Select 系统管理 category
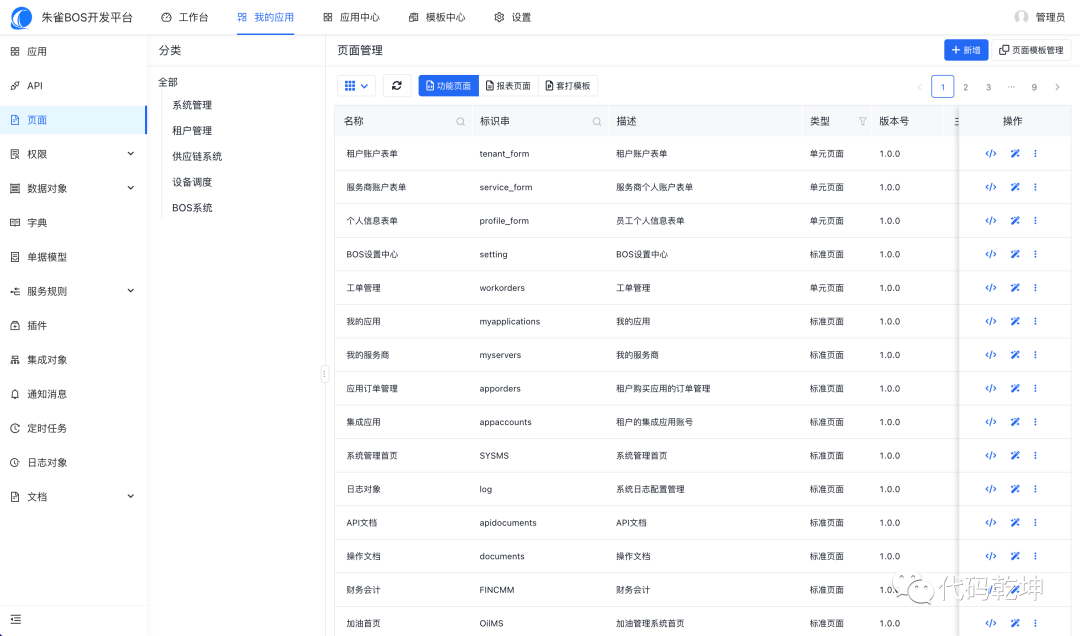The width and height of the screenshot is (1080, 636). coord(192,105)
